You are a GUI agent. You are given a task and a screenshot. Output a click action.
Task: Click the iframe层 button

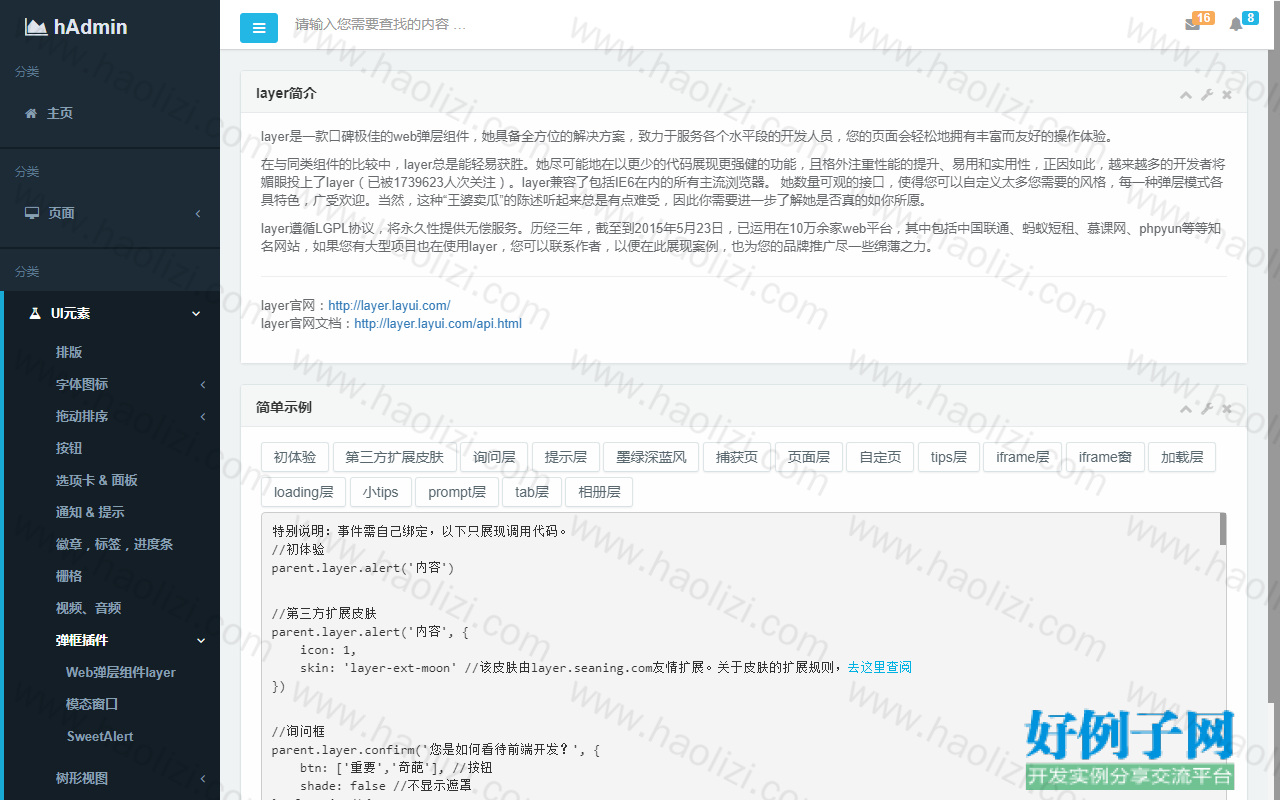(1022, 457)
